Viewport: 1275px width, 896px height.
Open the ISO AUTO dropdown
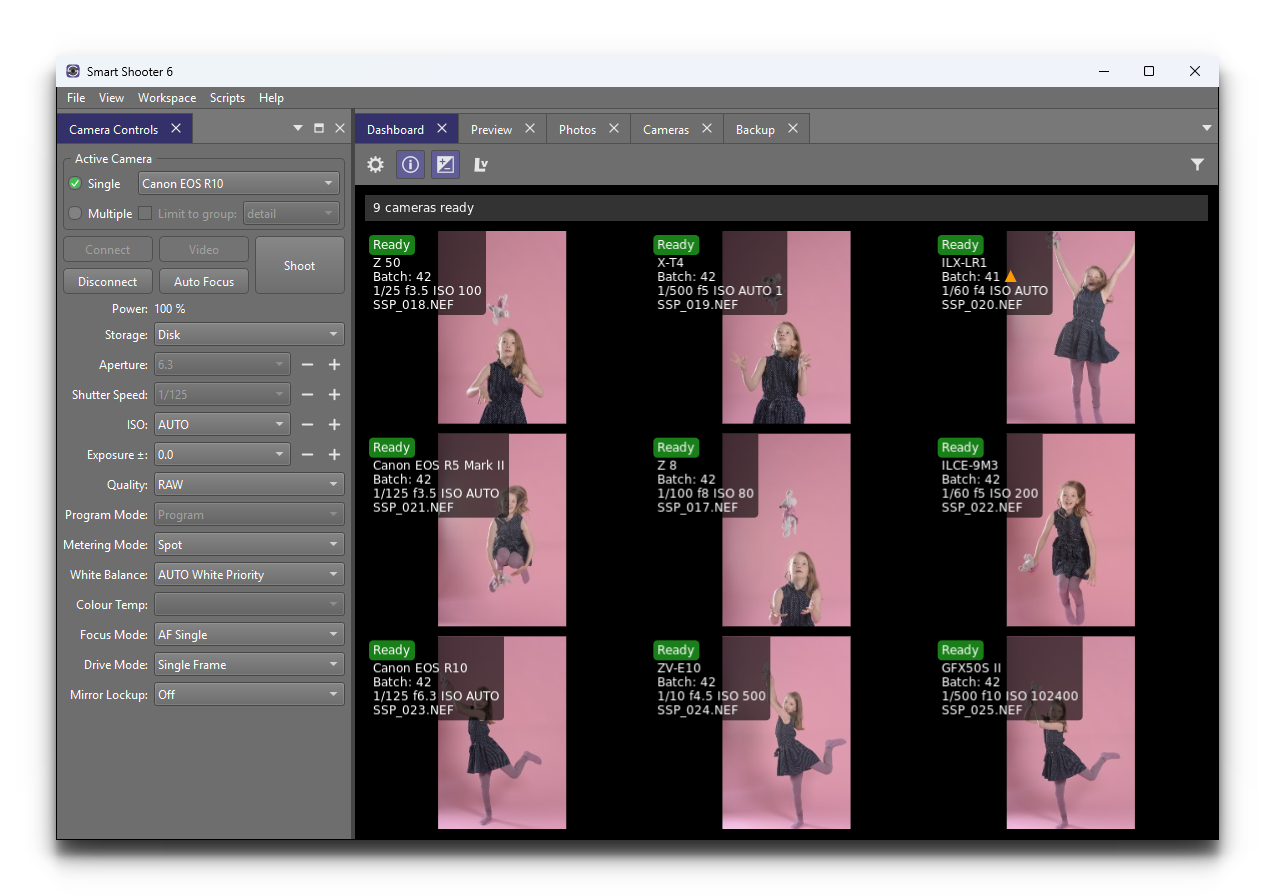[x=222, y=425]
